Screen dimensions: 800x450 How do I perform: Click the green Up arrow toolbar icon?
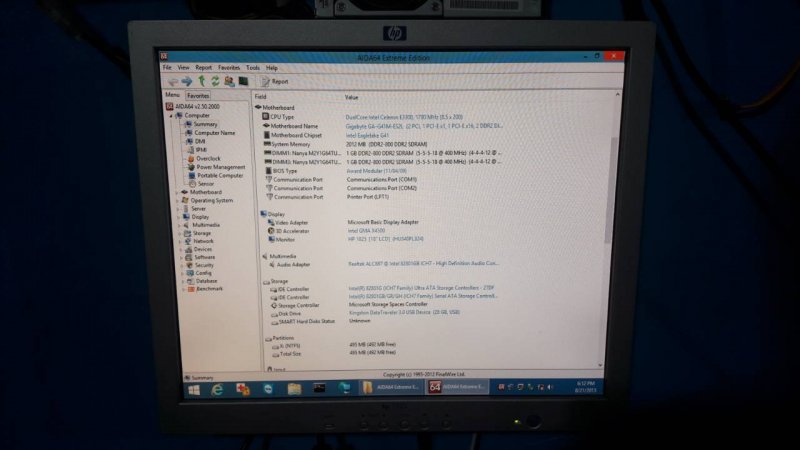coord(201,81)
